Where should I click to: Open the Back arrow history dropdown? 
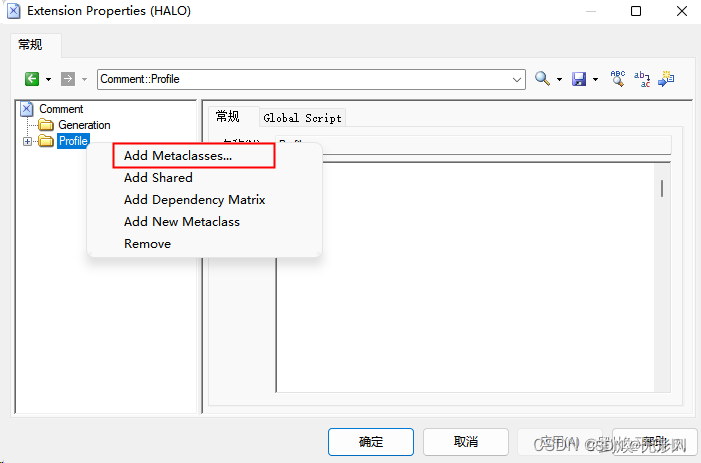pos(48,80)
